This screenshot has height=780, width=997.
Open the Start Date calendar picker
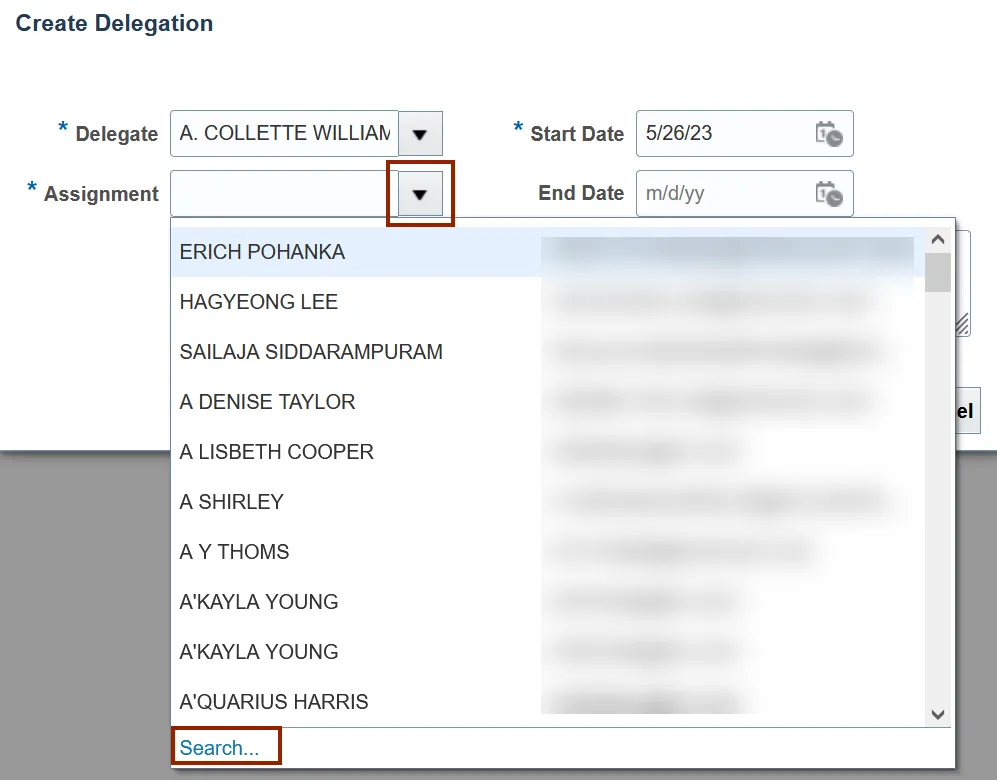pyautogui.click(x=829, y=134)
